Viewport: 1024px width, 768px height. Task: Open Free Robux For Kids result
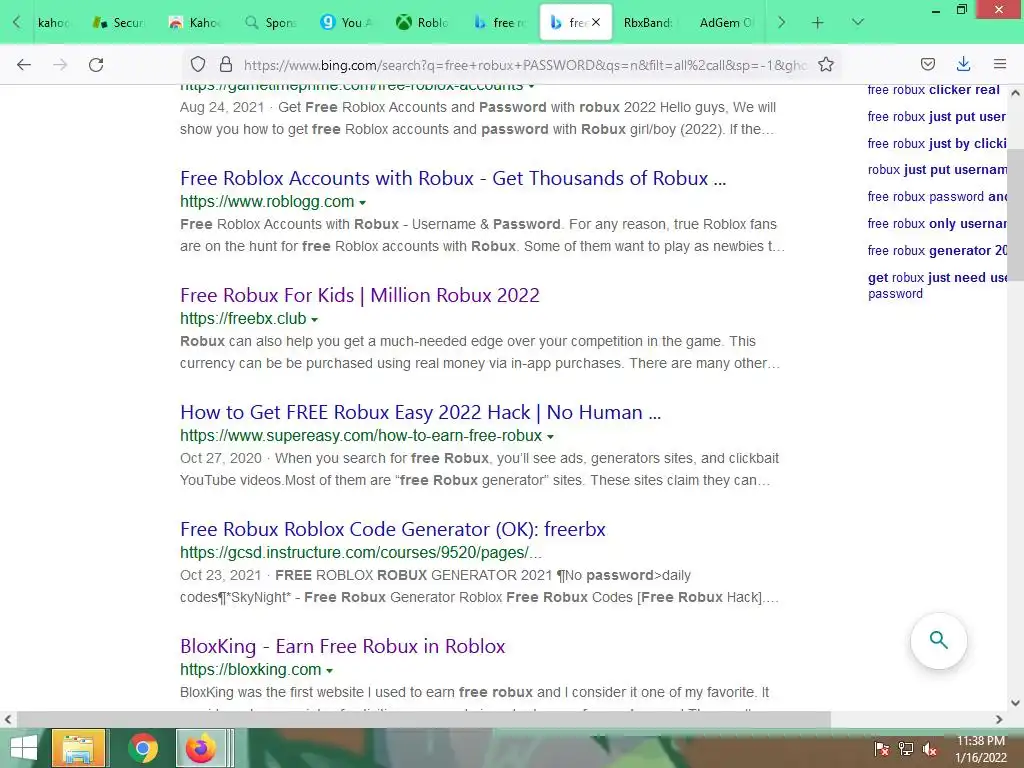[360, 295]
